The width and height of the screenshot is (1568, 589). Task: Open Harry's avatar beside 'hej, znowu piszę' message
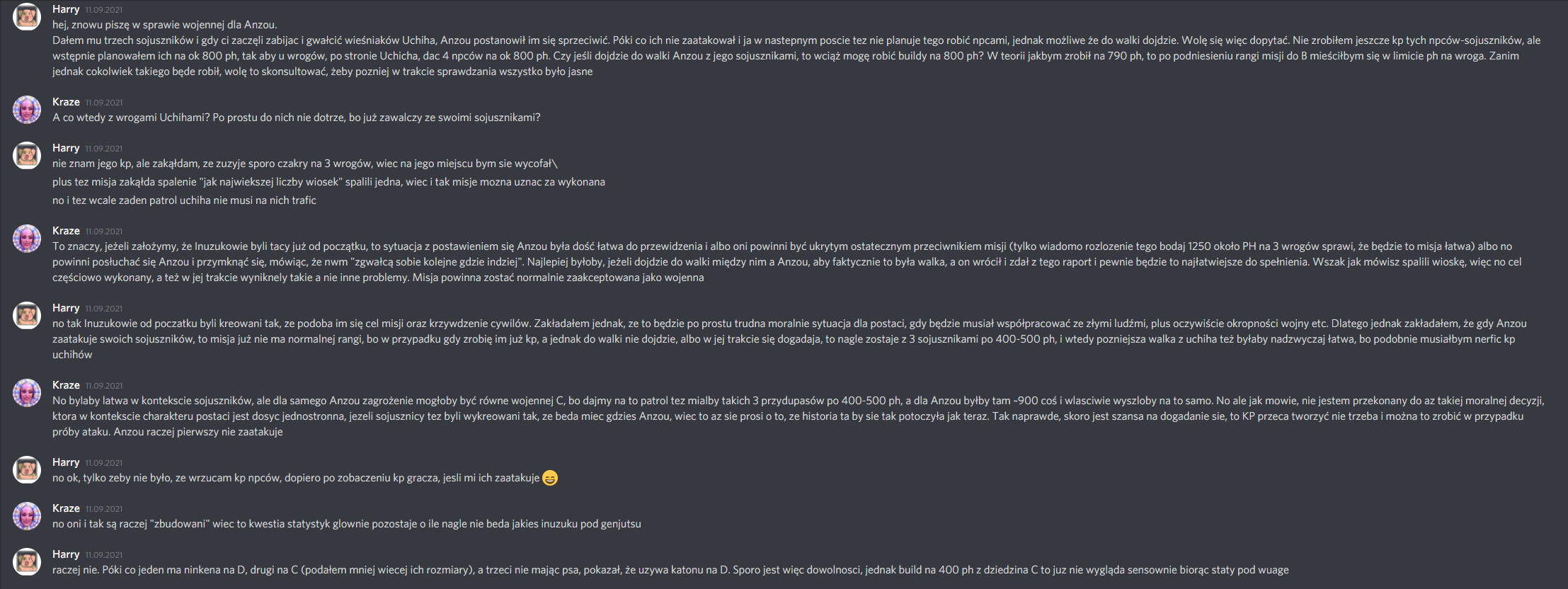(x=27, y=17)
